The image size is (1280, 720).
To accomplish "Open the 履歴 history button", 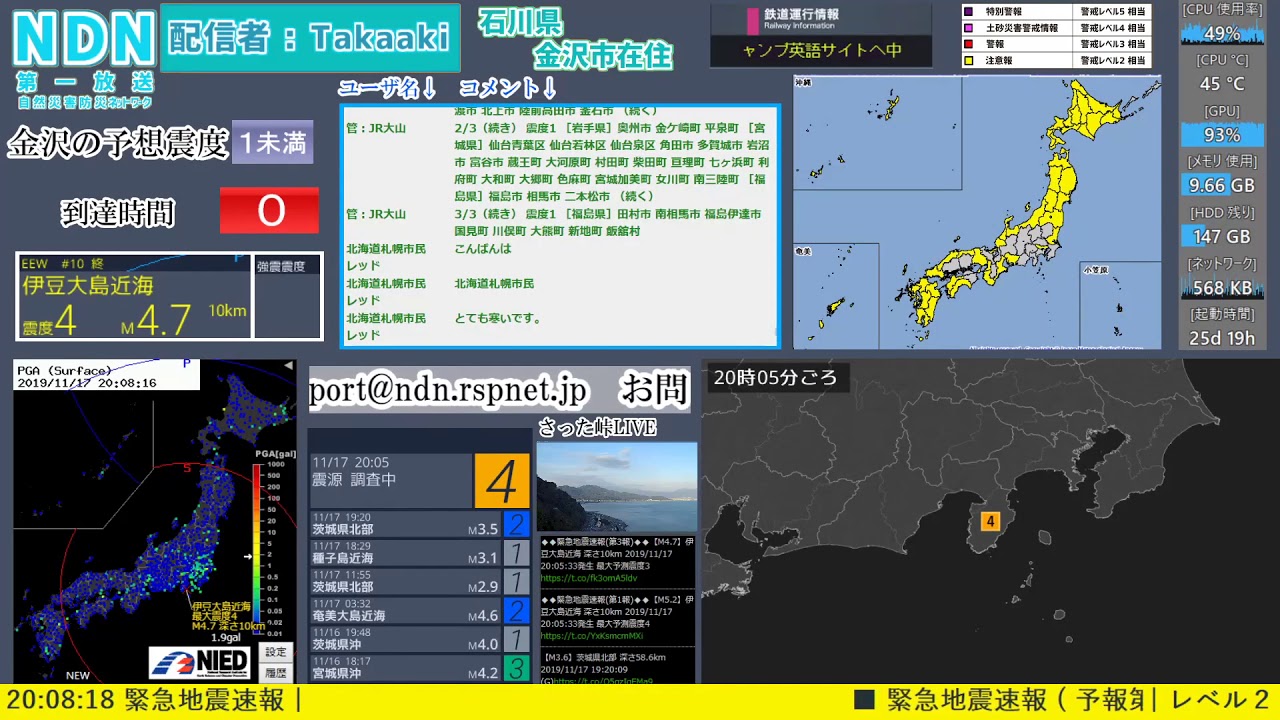I will pos(275,673).
